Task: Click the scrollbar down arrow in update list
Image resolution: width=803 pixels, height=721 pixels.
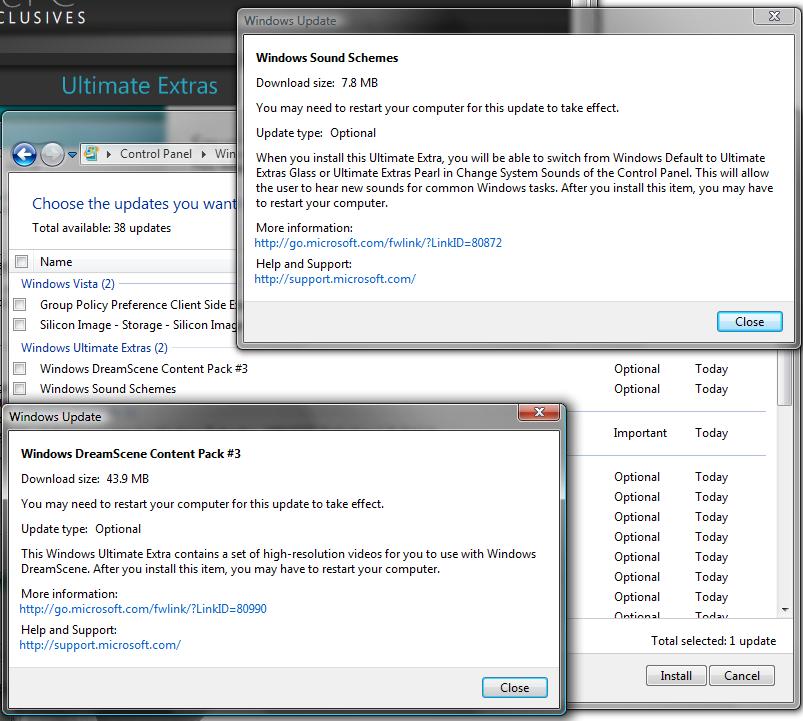Action: [785, 609]
